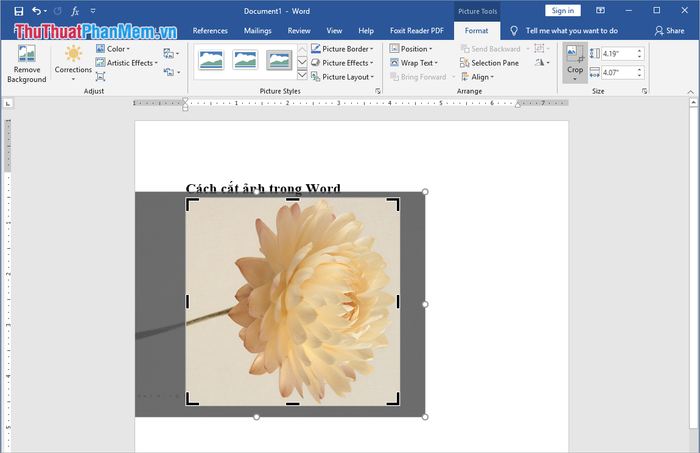Open Artistic Effects dropdown
This screenshot has height=453, width=700.
[127, 63]
